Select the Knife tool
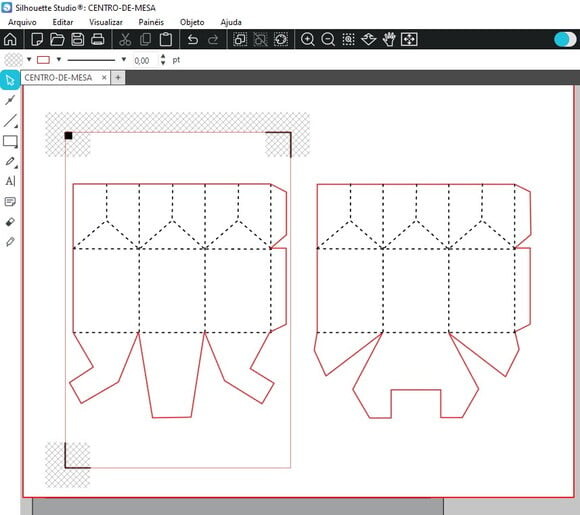 (10, 242)
